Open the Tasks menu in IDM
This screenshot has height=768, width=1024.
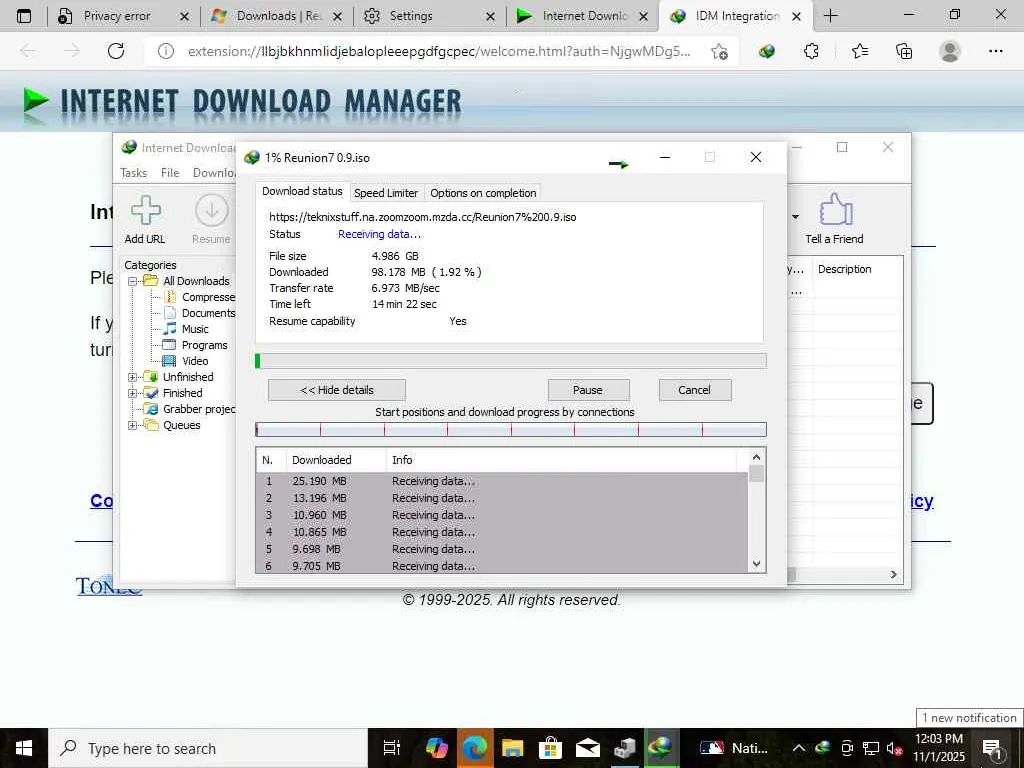tap(133, 173)
